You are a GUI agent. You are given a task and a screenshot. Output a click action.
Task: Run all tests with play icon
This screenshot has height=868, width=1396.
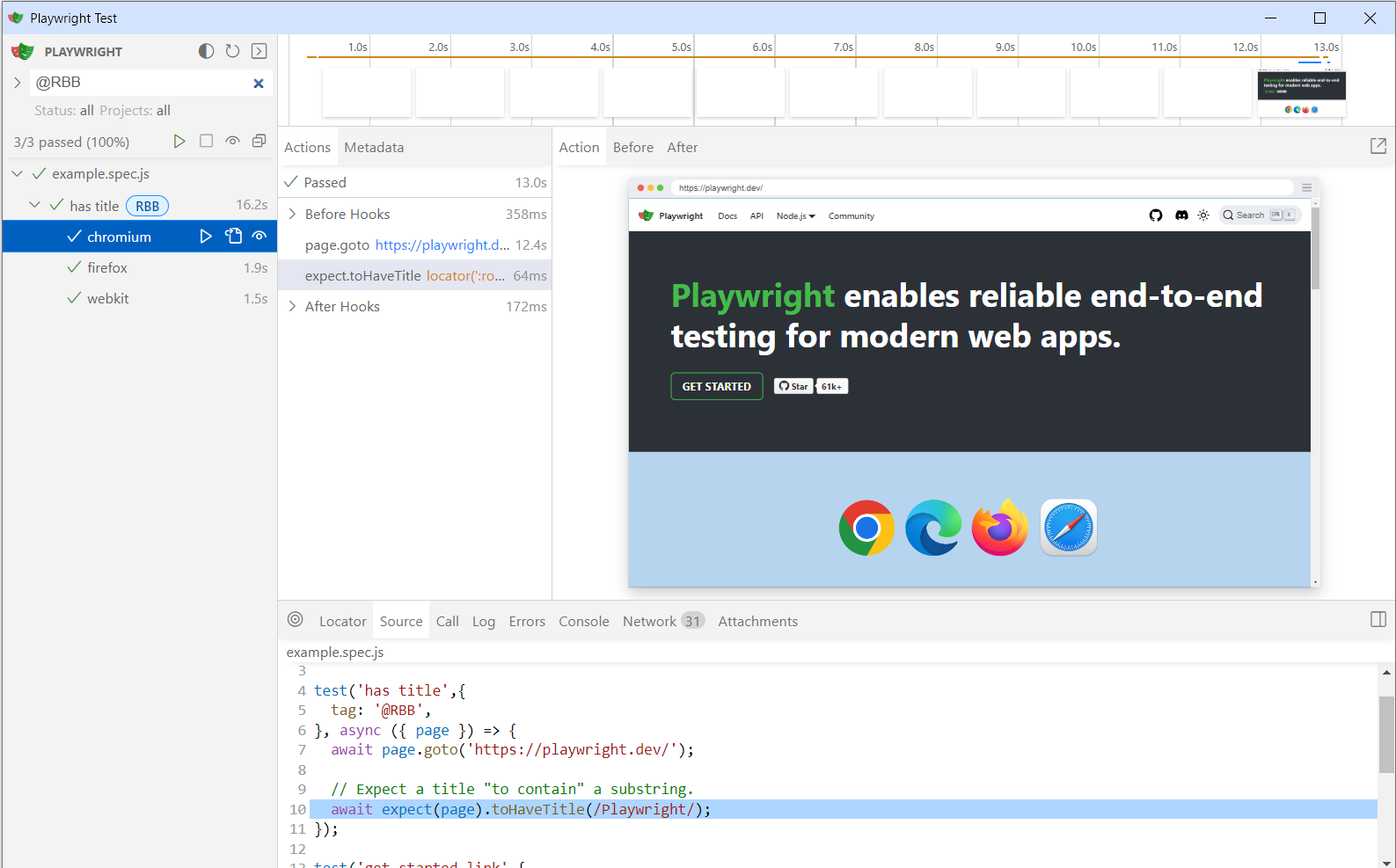179,142
